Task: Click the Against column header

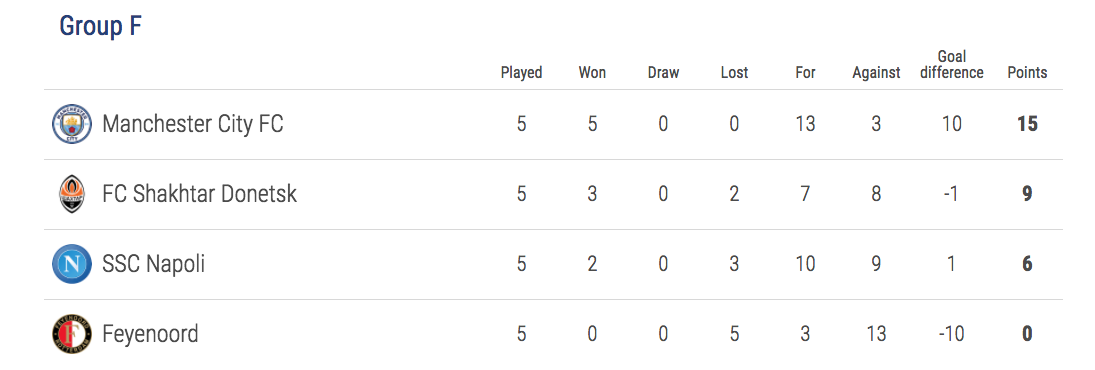Action: pos(876,73)
